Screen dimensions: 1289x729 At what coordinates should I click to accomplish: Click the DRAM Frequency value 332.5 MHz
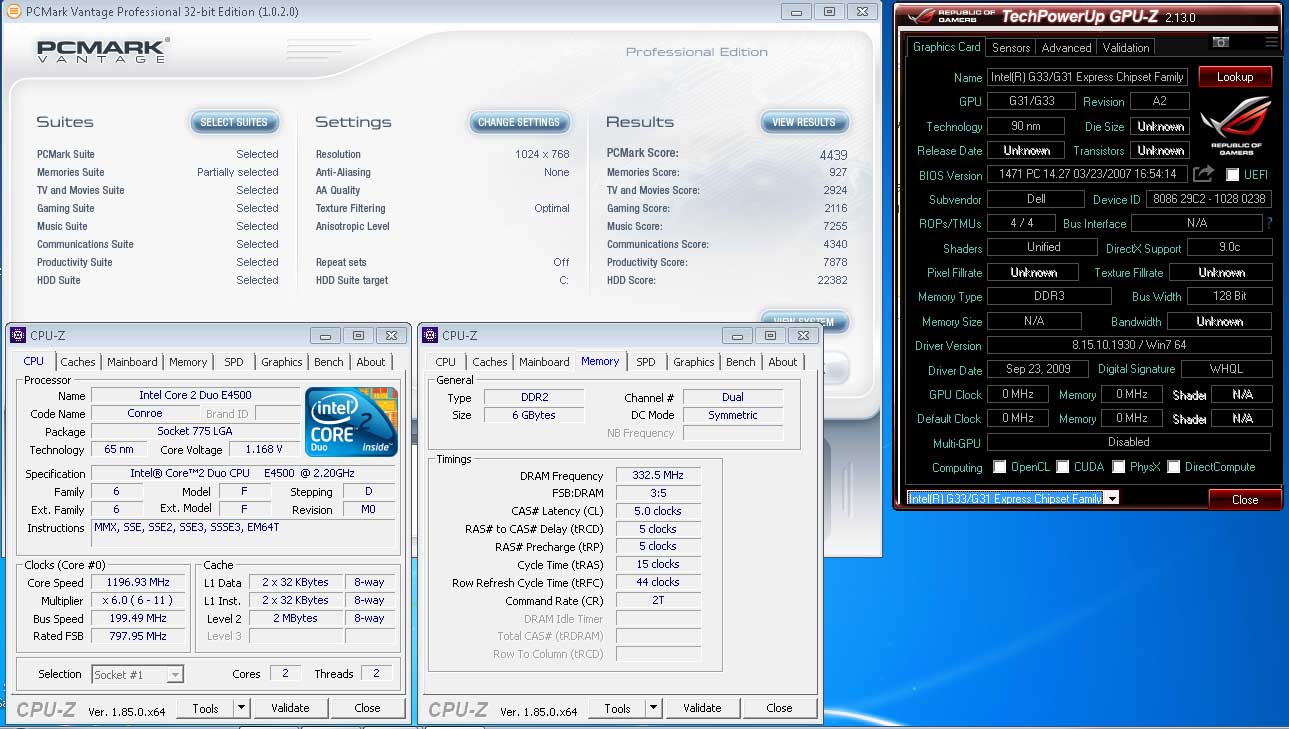(x=658, y=476)
